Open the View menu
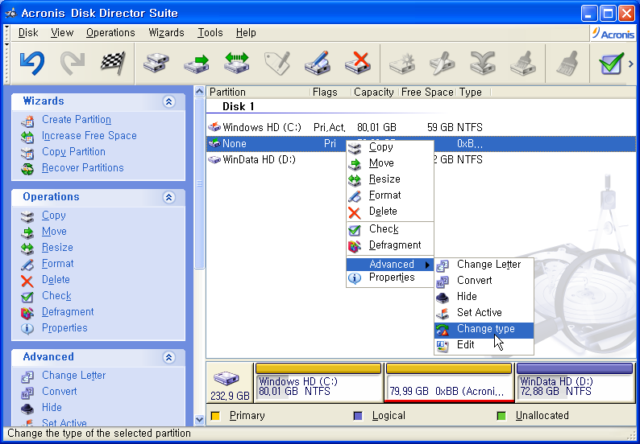640x444 pixels. [x=62, y=33]
